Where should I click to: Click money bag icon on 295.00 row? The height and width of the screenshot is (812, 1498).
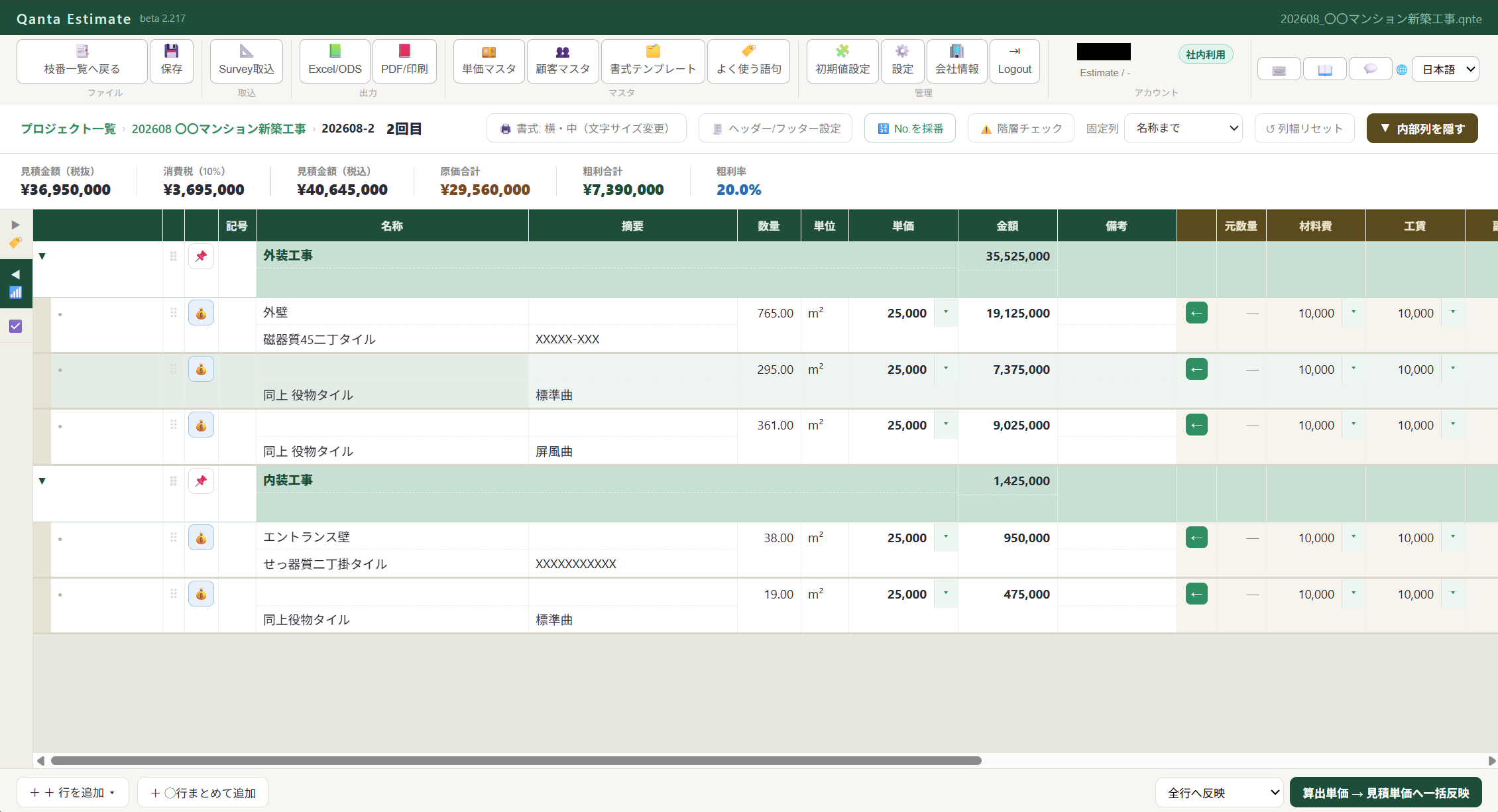click(201, 369)
